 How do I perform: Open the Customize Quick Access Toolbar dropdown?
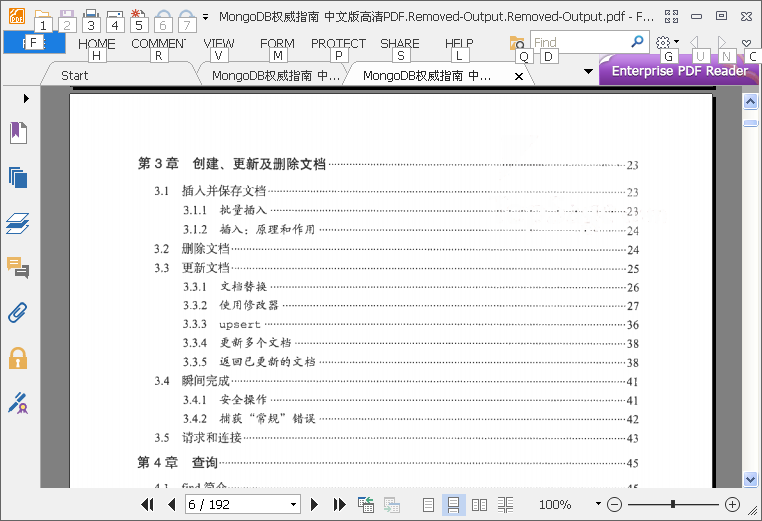[206, 17]
